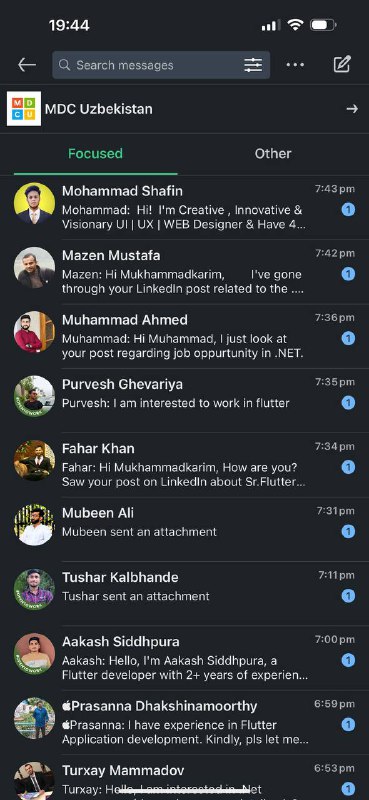The width and height of the screenshot is (369, 800).
Task: Open conversation with Mazen Mustafa
Action: (x=184, y=272)
